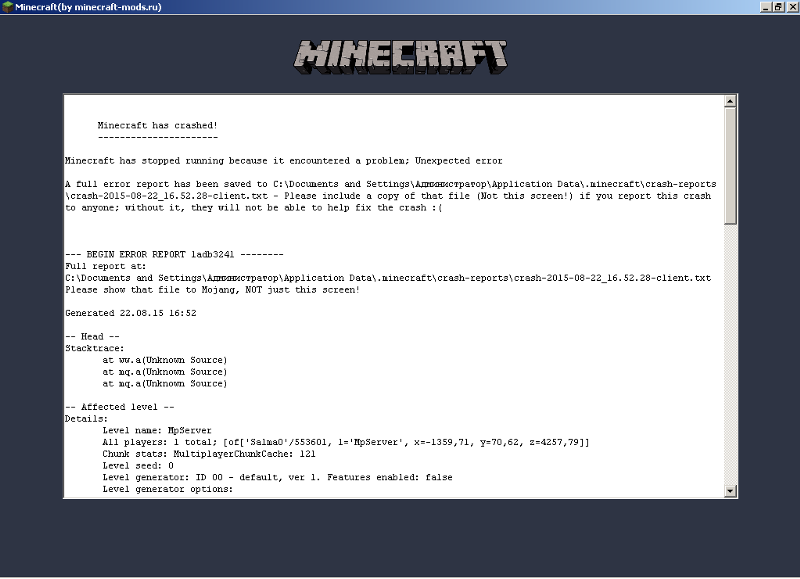Click the 'Level name: MpServer' line
This screenshot has width=800, height=579.
(157, 431)
